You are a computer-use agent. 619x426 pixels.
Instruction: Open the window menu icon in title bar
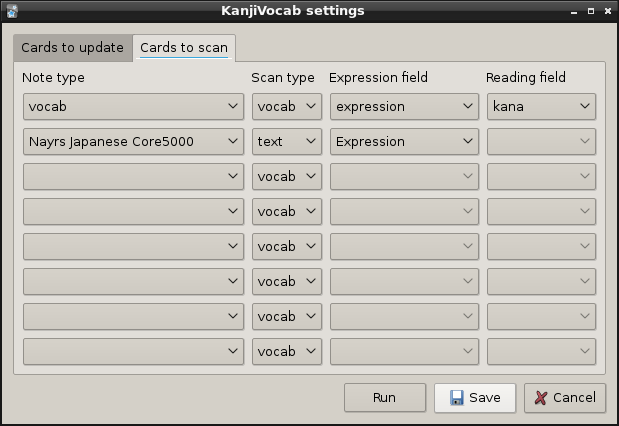point(11,11)
